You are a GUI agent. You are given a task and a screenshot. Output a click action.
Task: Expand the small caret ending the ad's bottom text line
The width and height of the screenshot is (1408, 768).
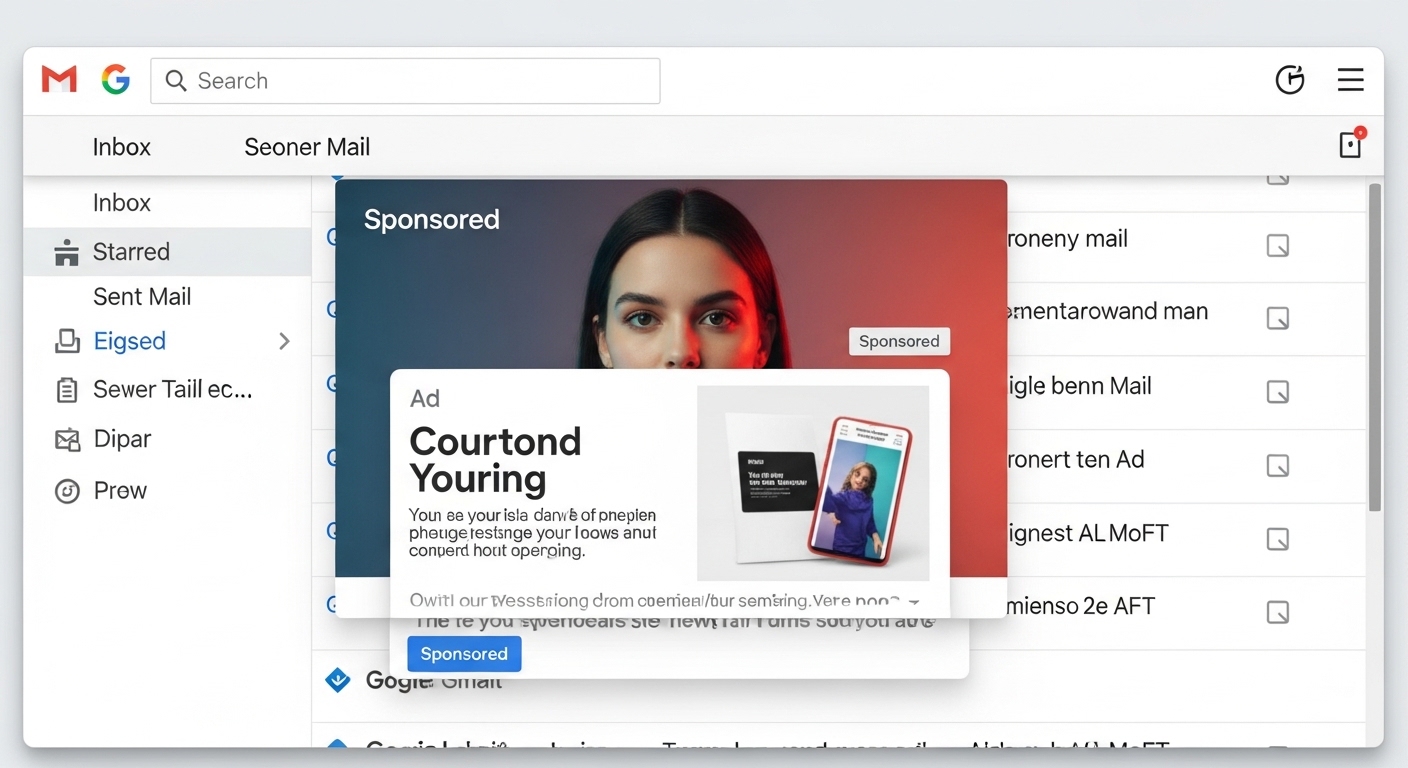tap(912, 602)
